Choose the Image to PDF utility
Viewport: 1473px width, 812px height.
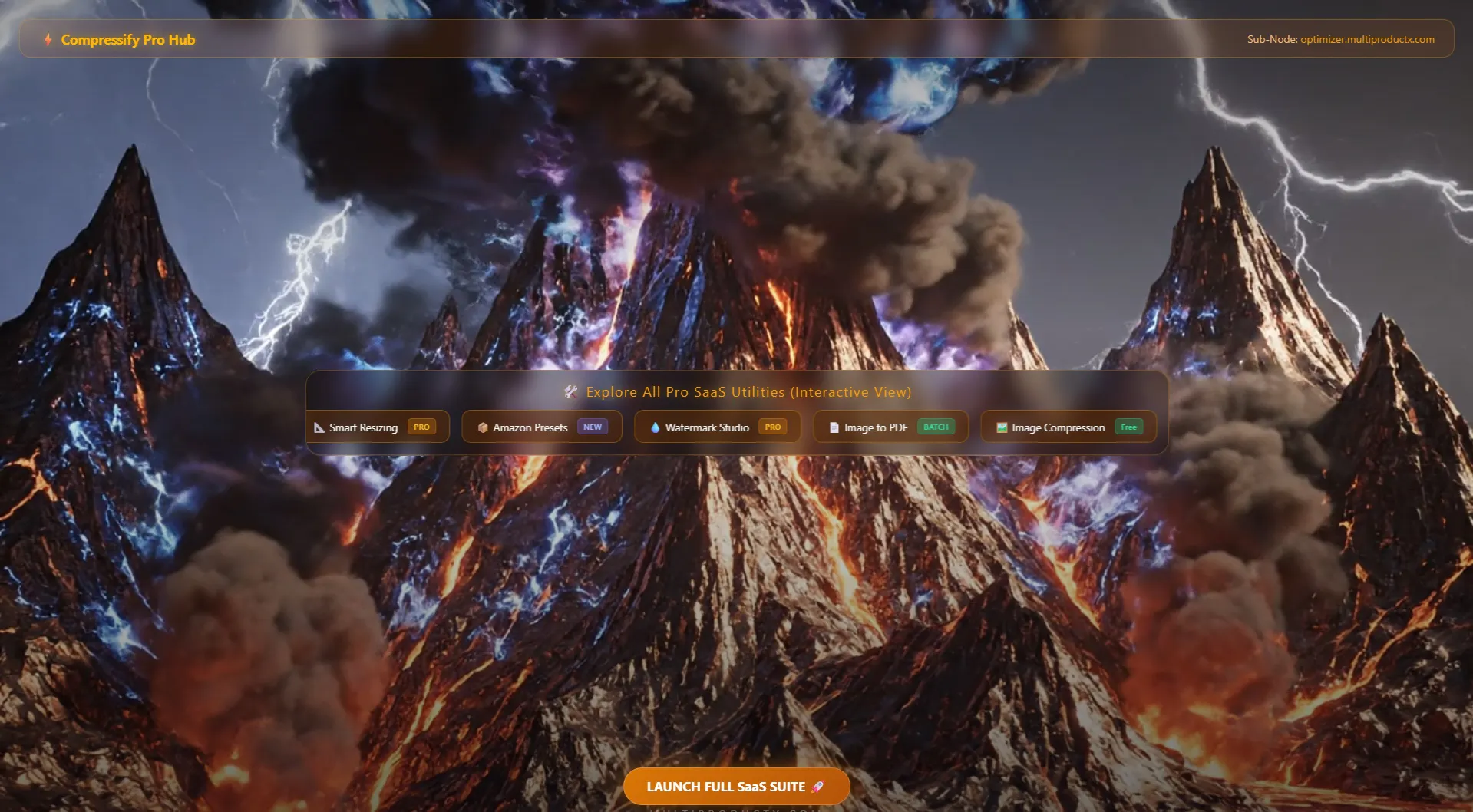[891, 427]
